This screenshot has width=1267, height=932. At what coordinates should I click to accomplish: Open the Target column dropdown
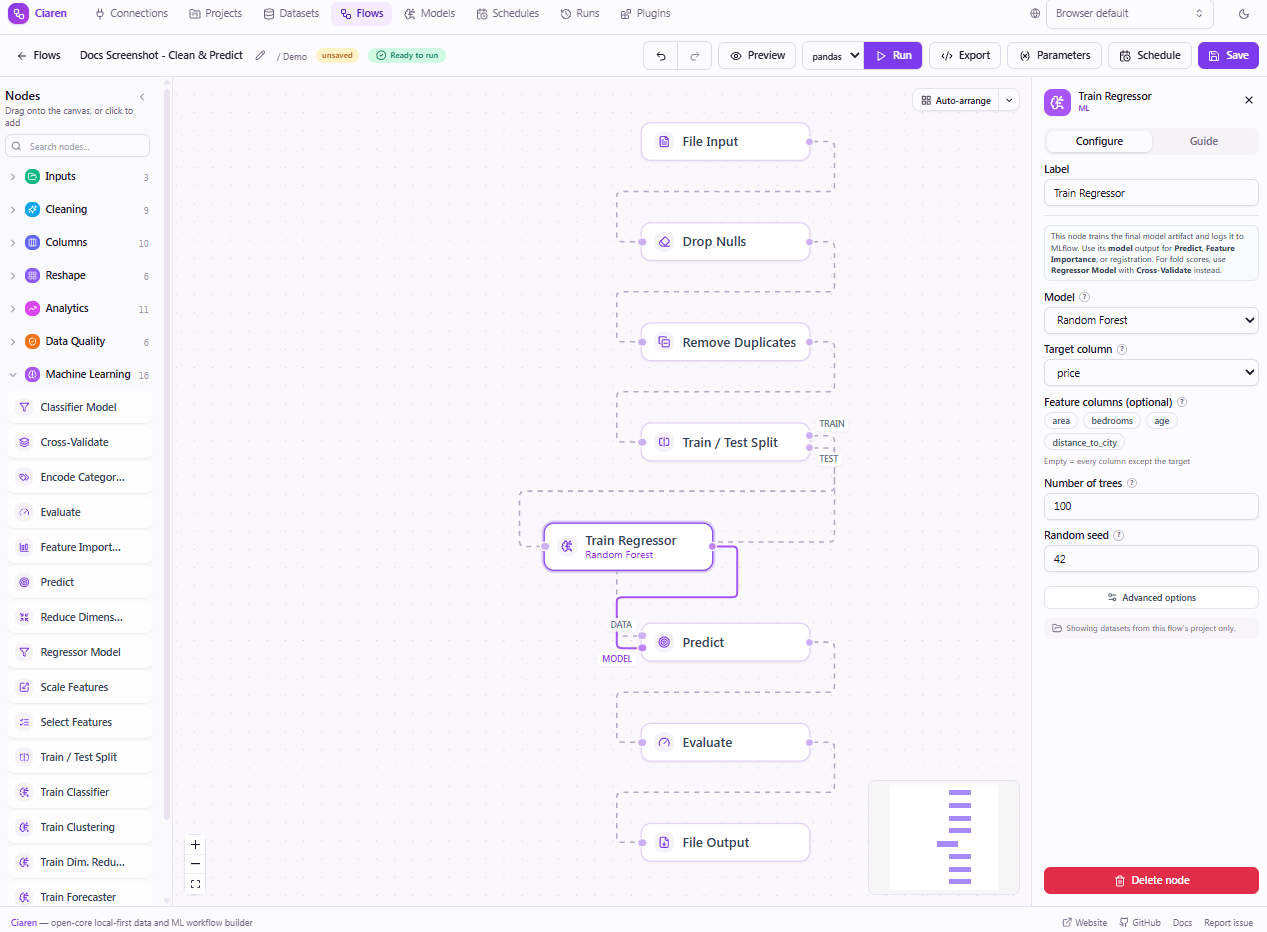1151,373
